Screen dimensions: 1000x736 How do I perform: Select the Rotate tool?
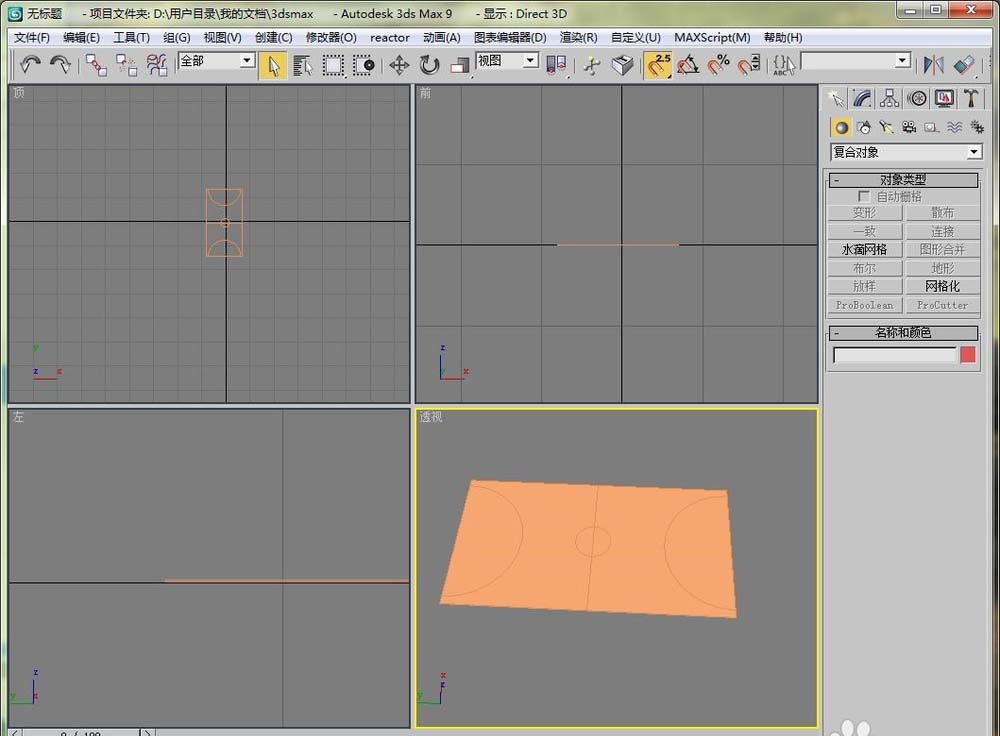point(429,65)
